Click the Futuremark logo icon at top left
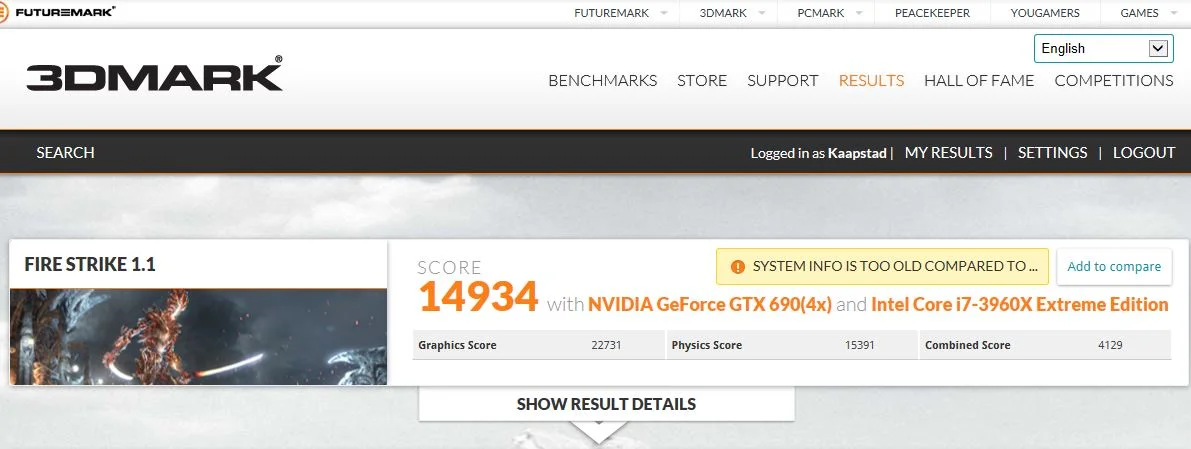The width and height of the screenshot is (1191, 449). click(3, 12)
